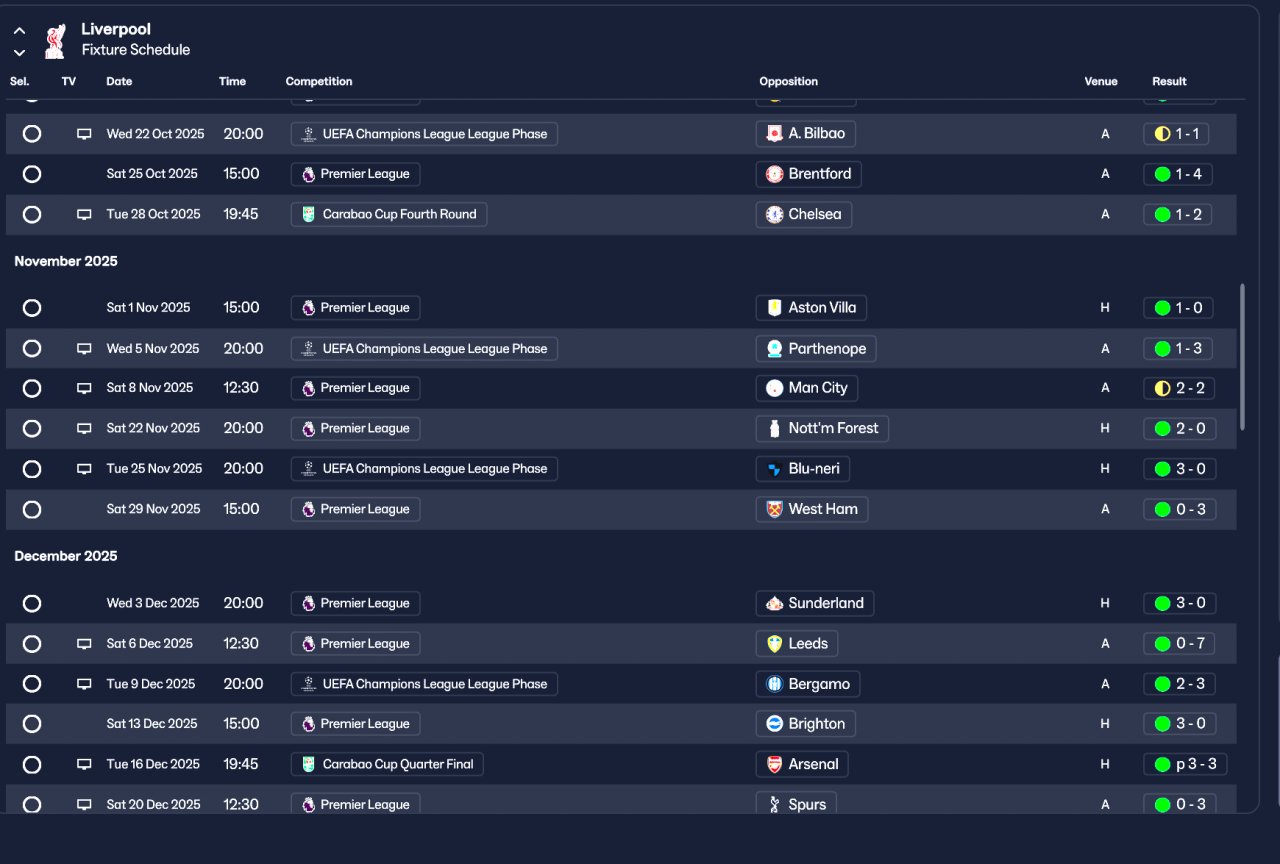Click the Aston Villa club badge icon
This screenshot has height=864, width=1280.
tap(774, 308)
